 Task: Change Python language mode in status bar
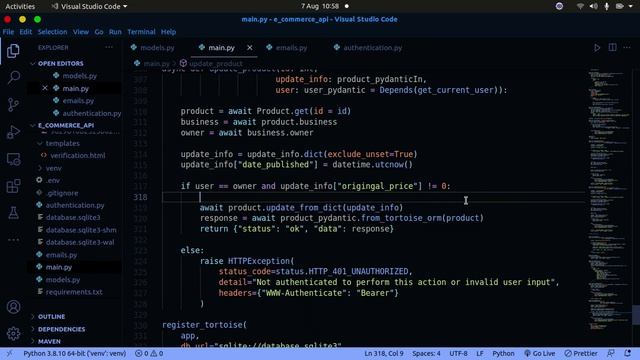(503, 353)
